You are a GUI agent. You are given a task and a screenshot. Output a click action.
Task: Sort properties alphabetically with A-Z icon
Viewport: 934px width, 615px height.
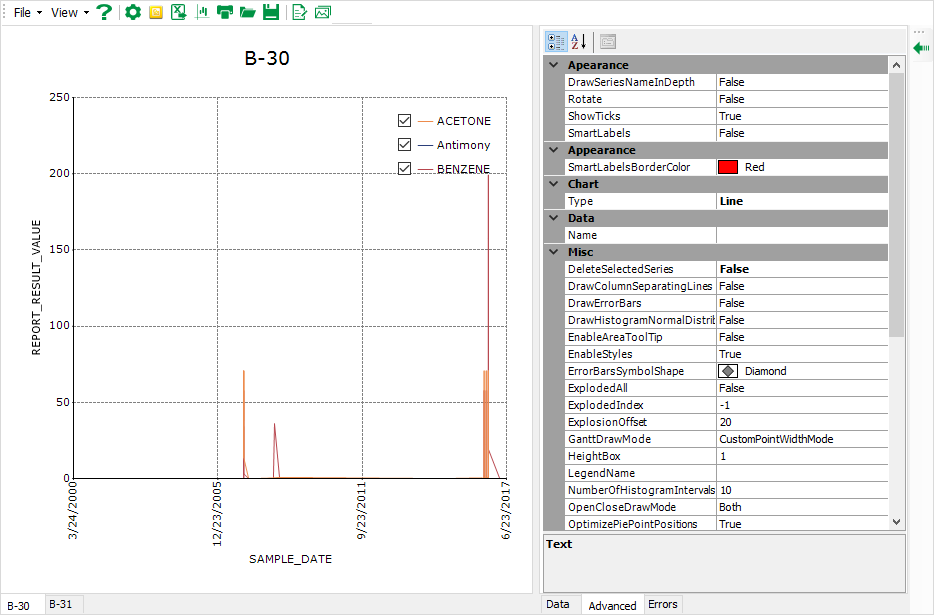pyautogui.click(x=579, y=41)
